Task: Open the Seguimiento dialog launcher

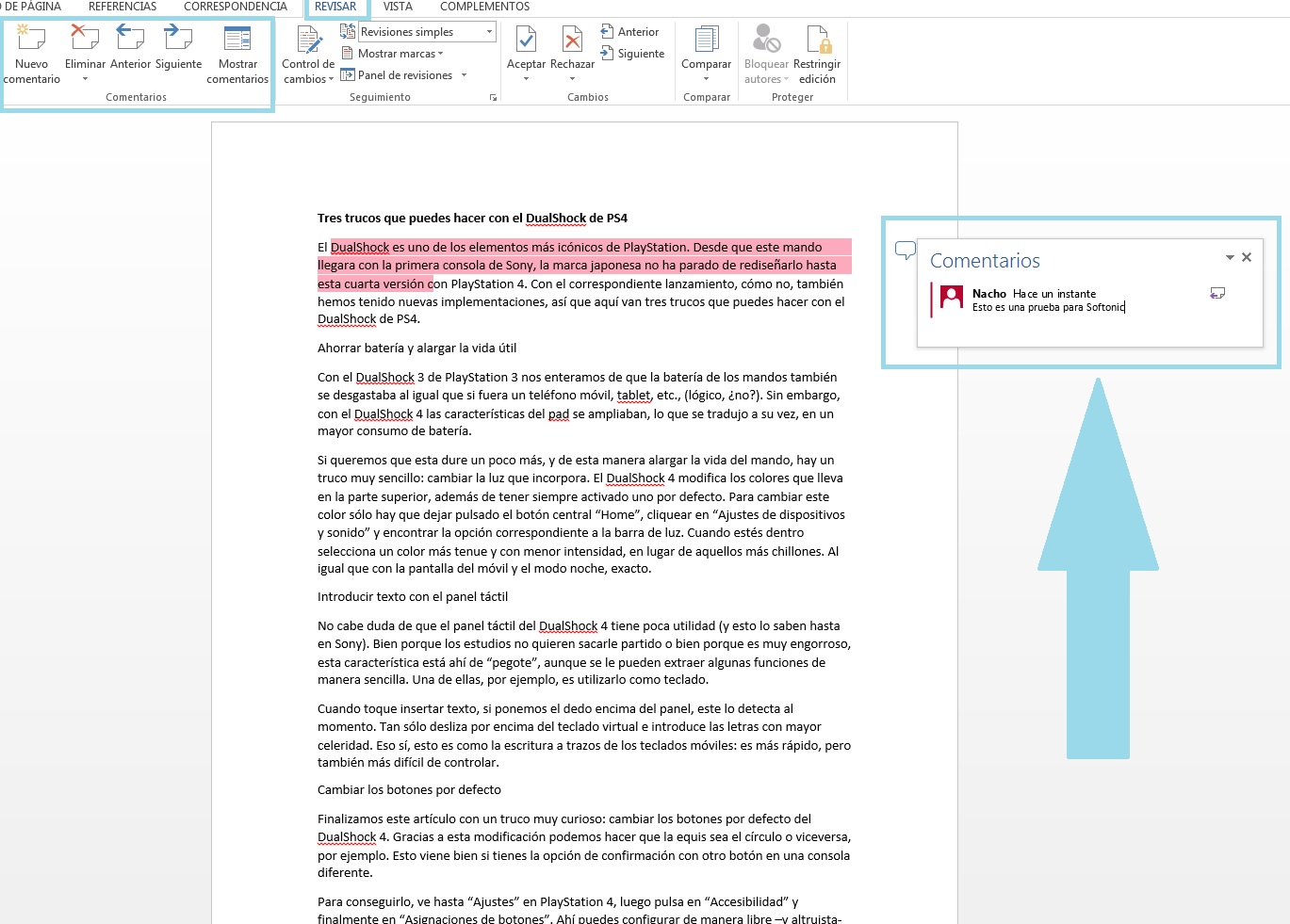Action: point(493,97)
